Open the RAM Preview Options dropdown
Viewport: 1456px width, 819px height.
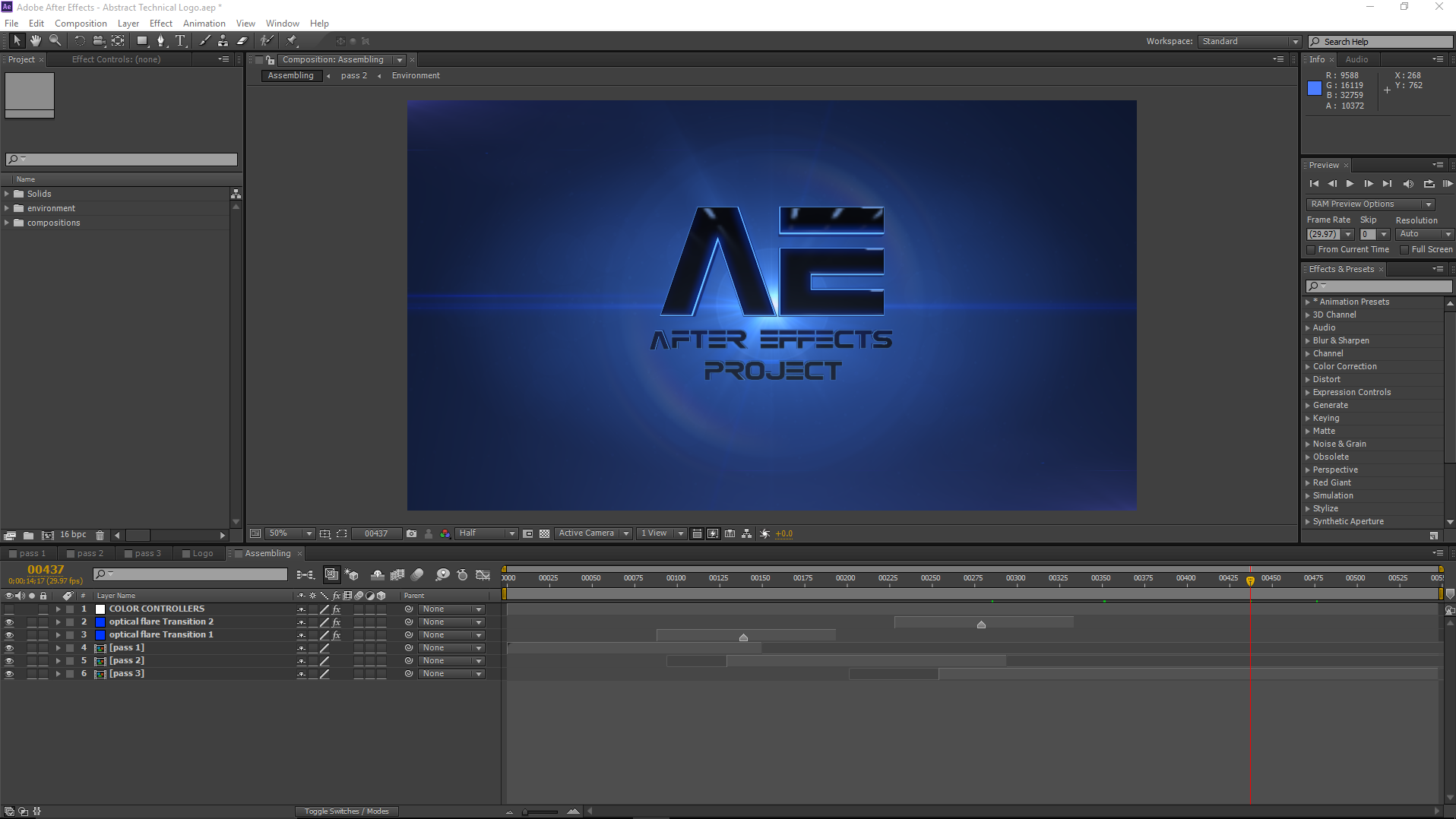(x=1371, y=204)
